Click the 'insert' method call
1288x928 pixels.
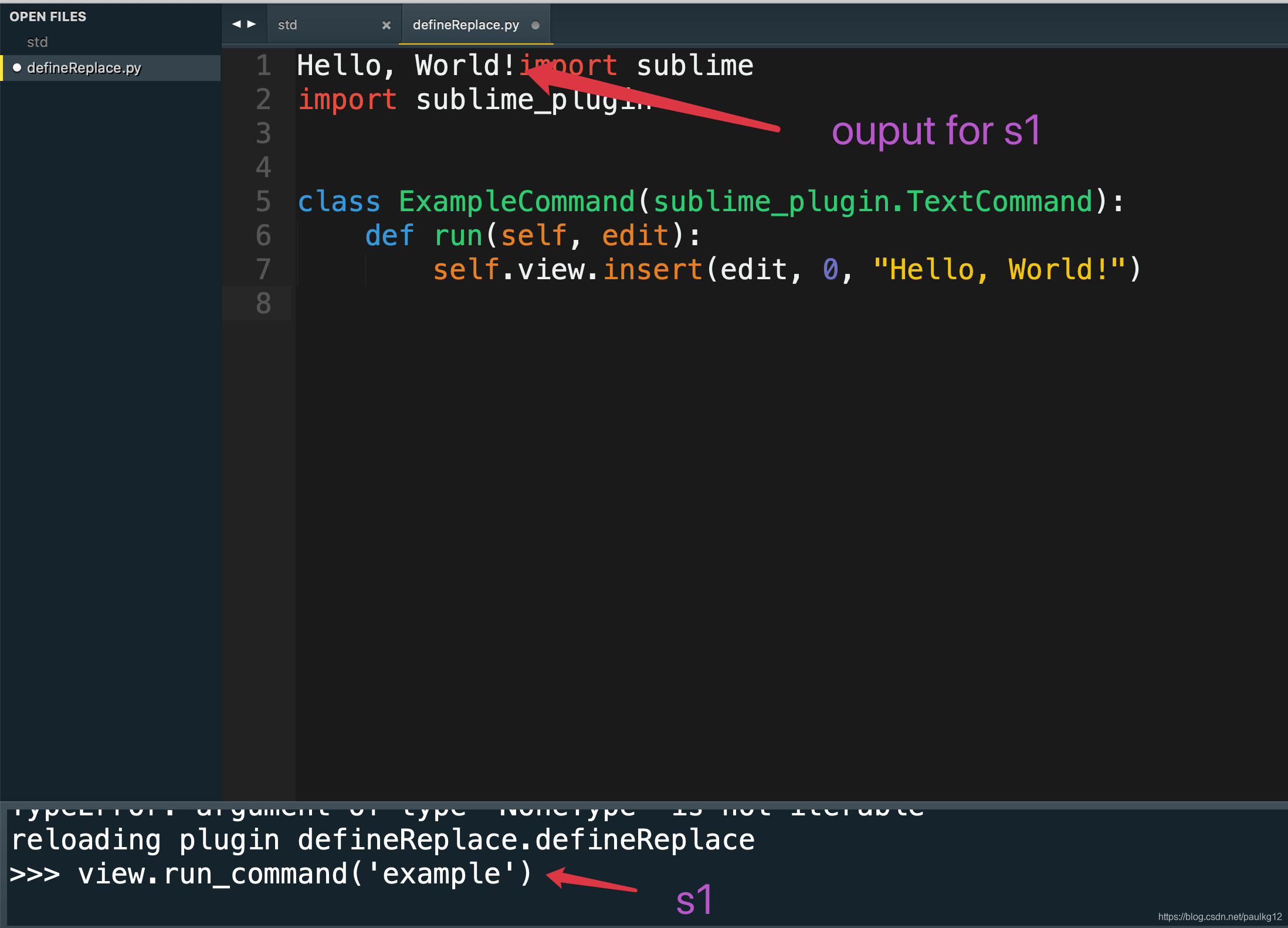[653, 269]
